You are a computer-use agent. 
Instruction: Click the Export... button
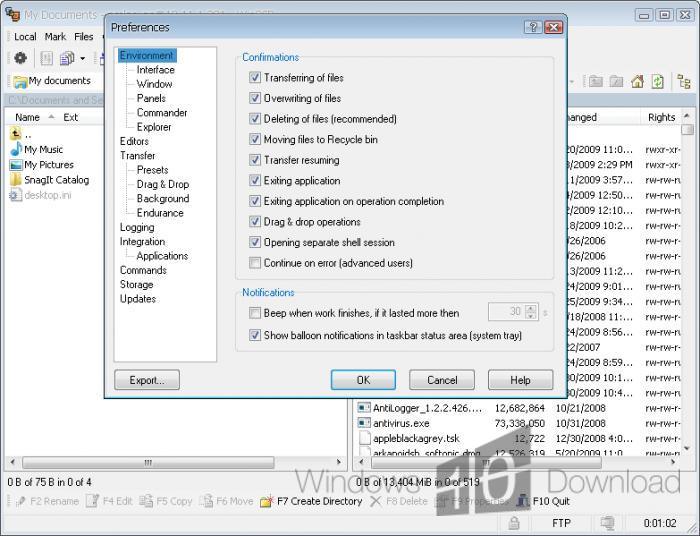tap(147, 380)
